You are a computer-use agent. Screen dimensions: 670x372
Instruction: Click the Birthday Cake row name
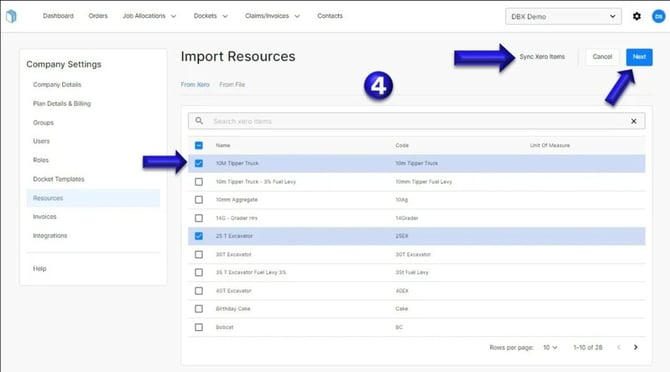pyautogui.click(x=233, y=308)
